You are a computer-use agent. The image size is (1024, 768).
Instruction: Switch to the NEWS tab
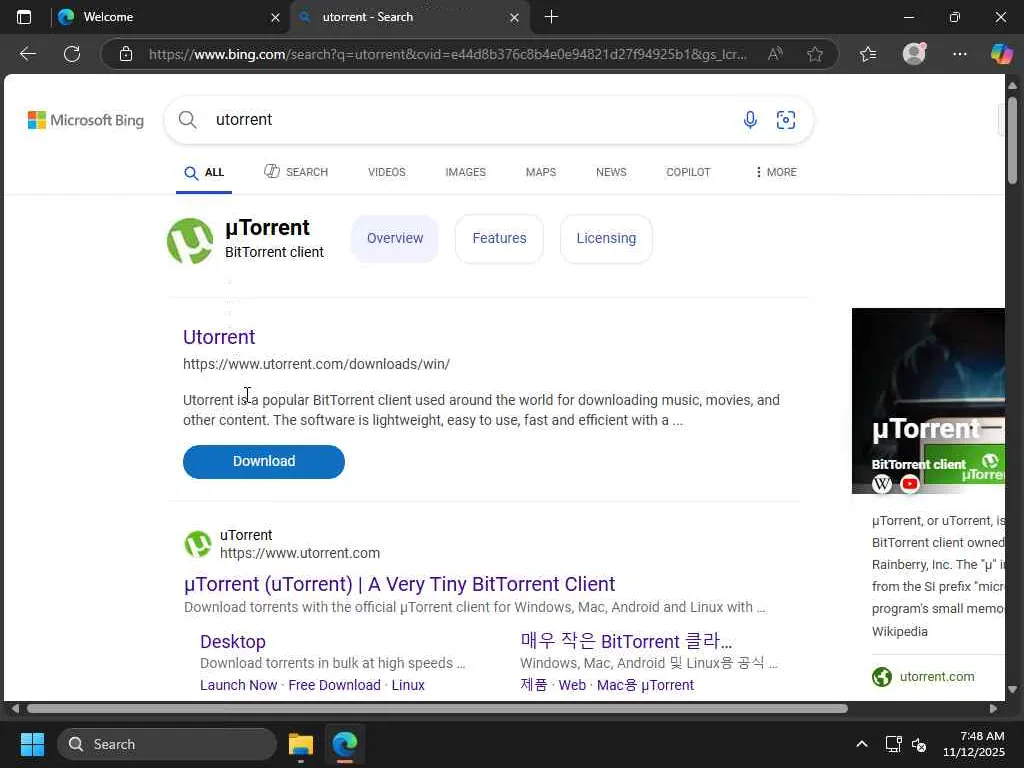tap(611, 172)
